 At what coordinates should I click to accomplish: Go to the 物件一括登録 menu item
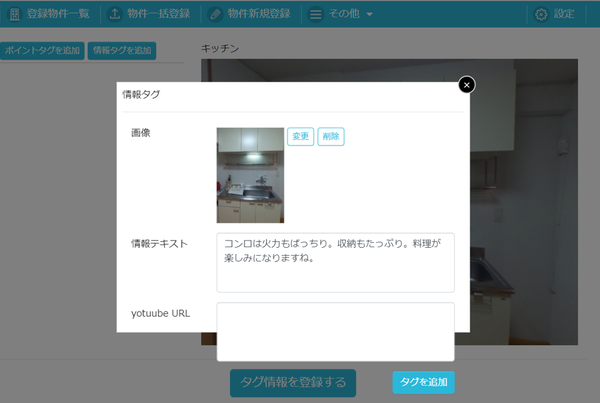pos(160,14)
